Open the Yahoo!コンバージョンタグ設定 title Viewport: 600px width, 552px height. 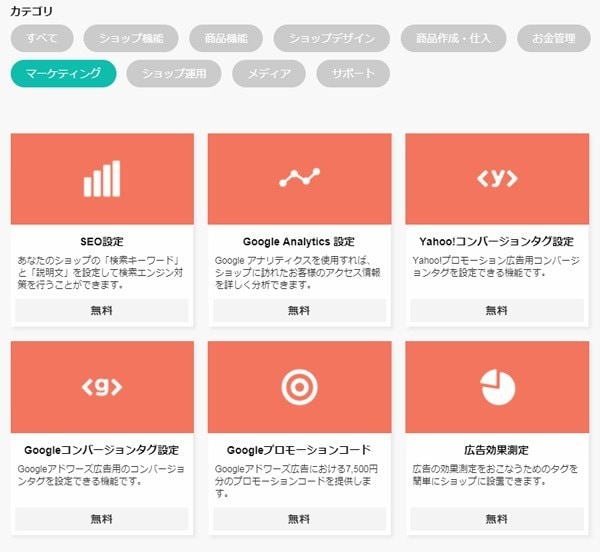tap(497, 241)
